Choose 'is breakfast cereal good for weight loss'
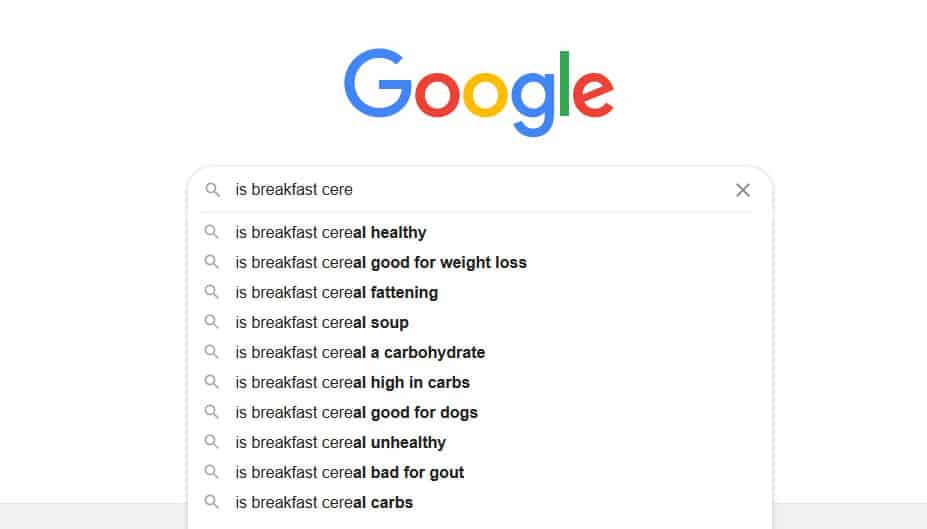 [x=479, y=262]
